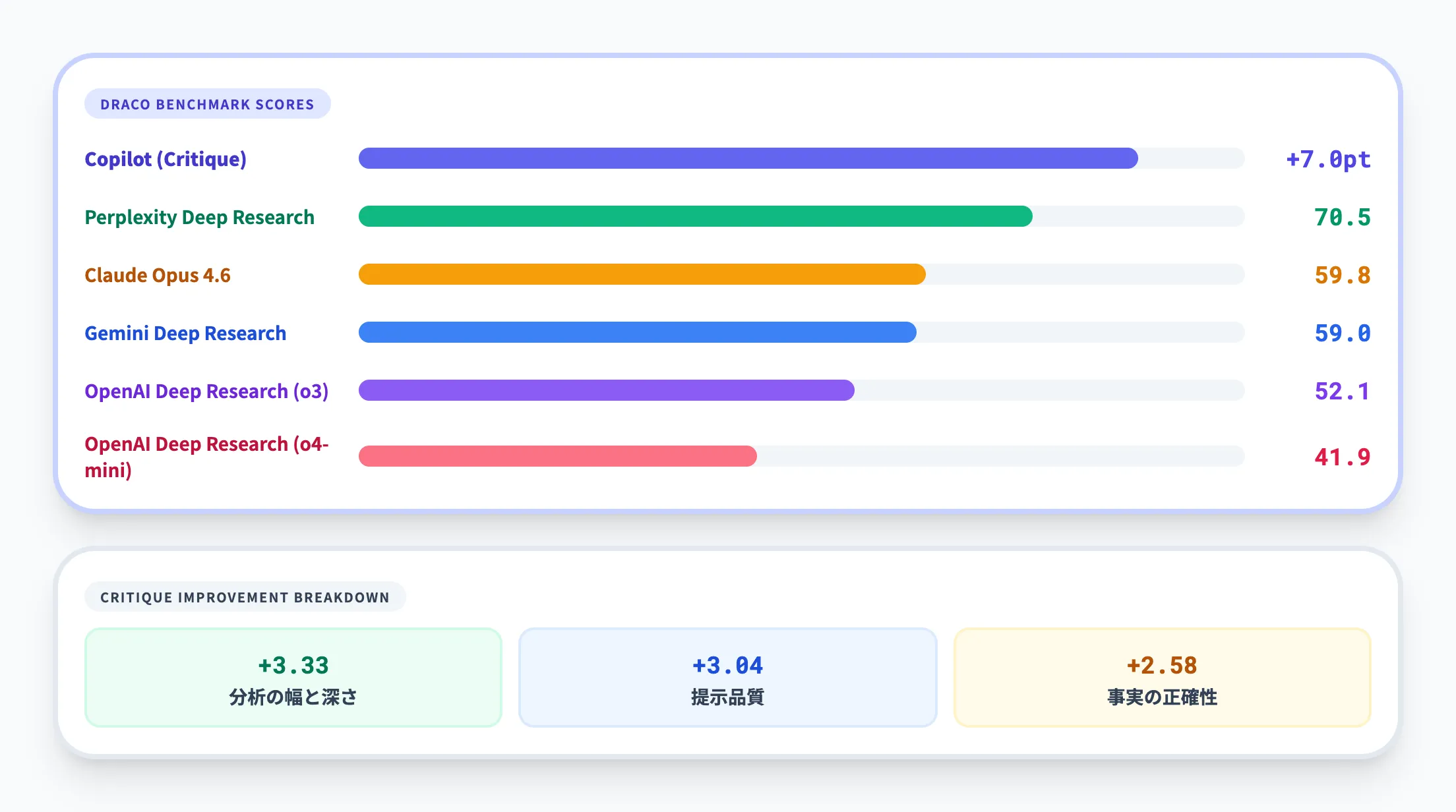
Task: Click the +7.0pt score value
Action: coord(1328,159)
